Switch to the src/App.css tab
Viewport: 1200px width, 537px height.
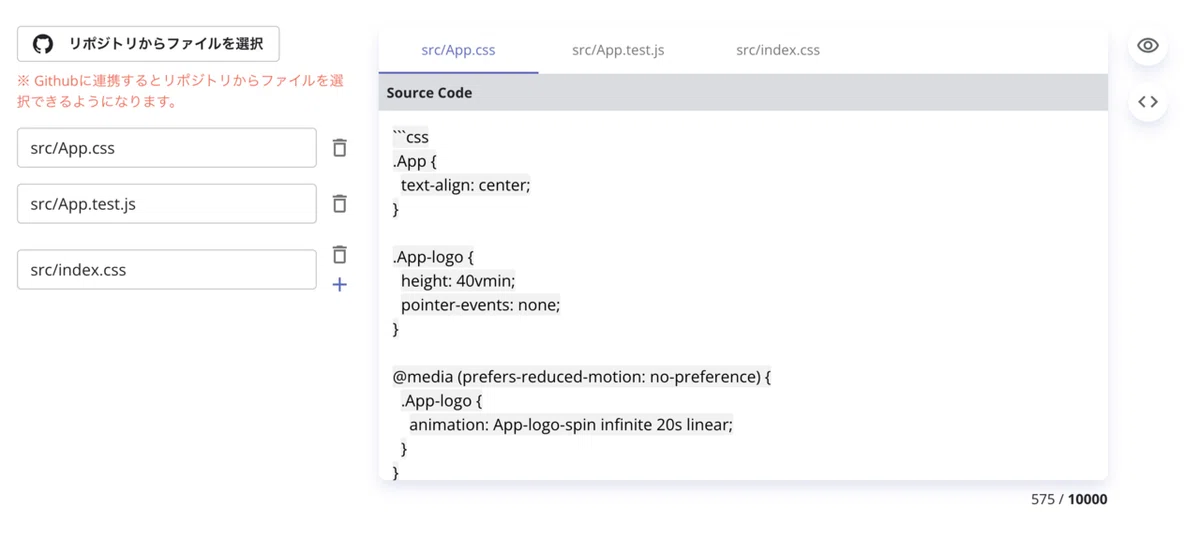click(x=458, y=50)
